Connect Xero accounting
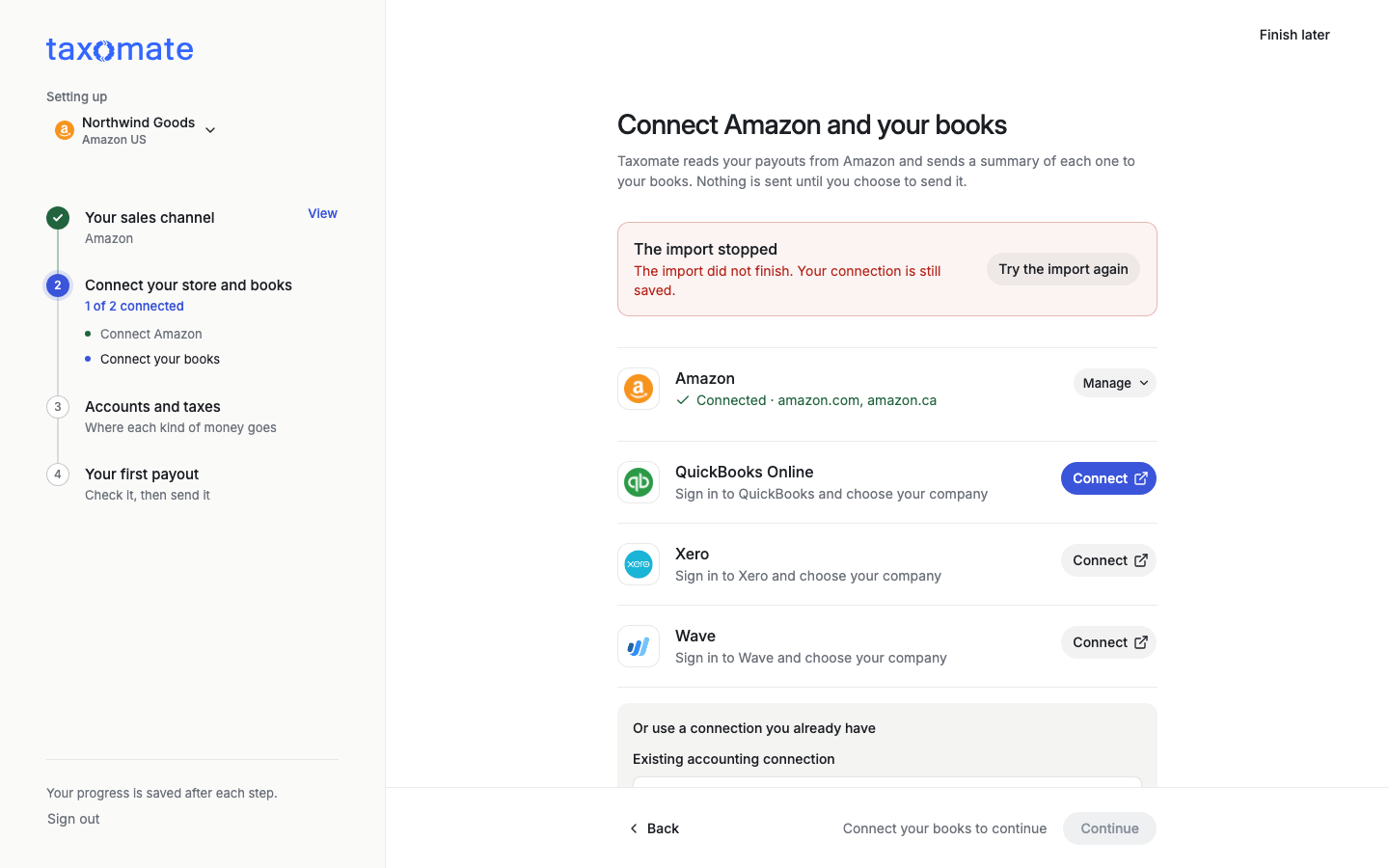 (1108, 560)
